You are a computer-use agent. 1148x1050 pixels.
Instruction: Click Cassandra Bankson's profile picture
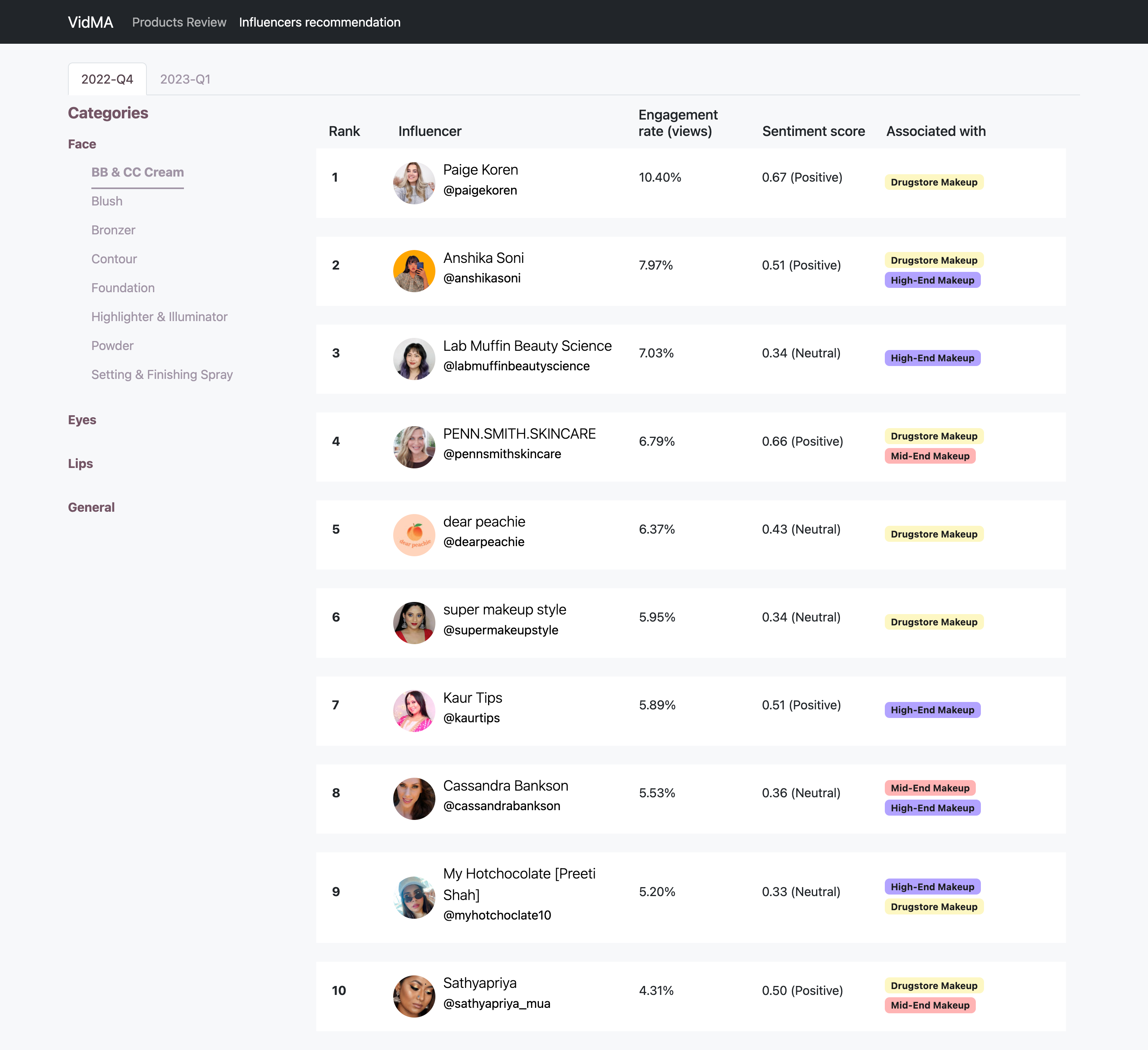click(414, 799)
